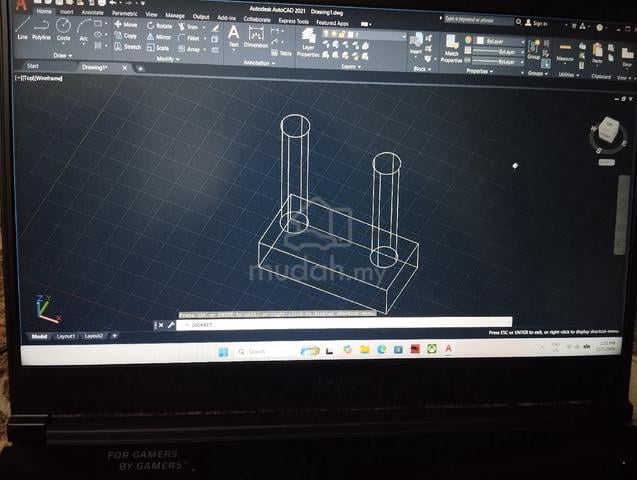The height and width of the screenshot is (480, 637).
Task: Toggle the Wireframe visual style control
Action: pos(48,78)
